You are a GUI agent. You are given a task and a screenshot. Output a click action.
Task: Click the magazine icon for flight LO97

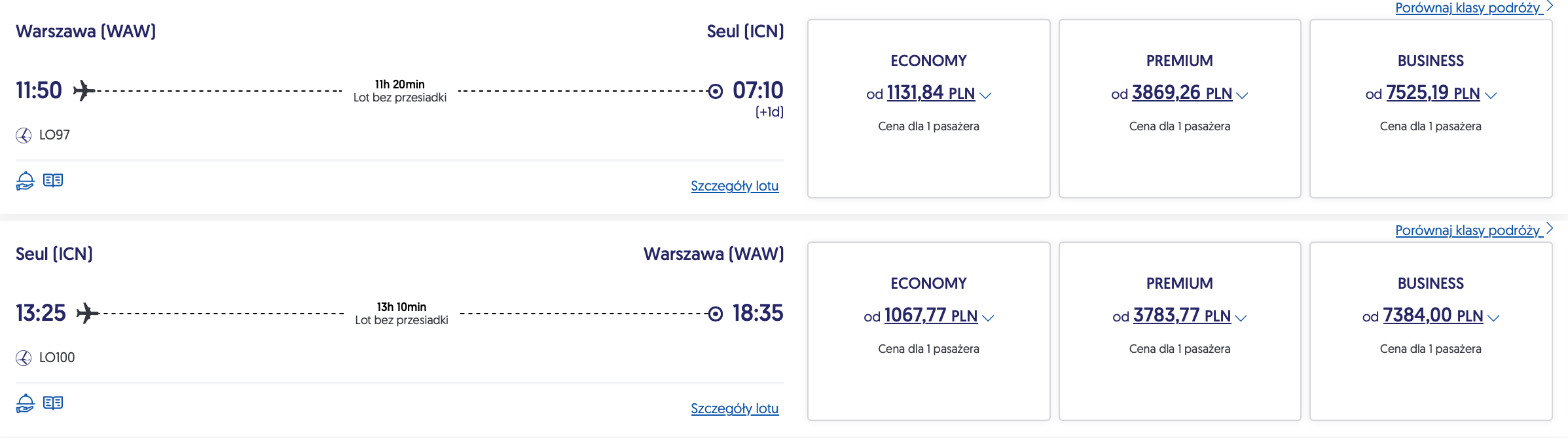pyautogui.click(x=53, y=180)
